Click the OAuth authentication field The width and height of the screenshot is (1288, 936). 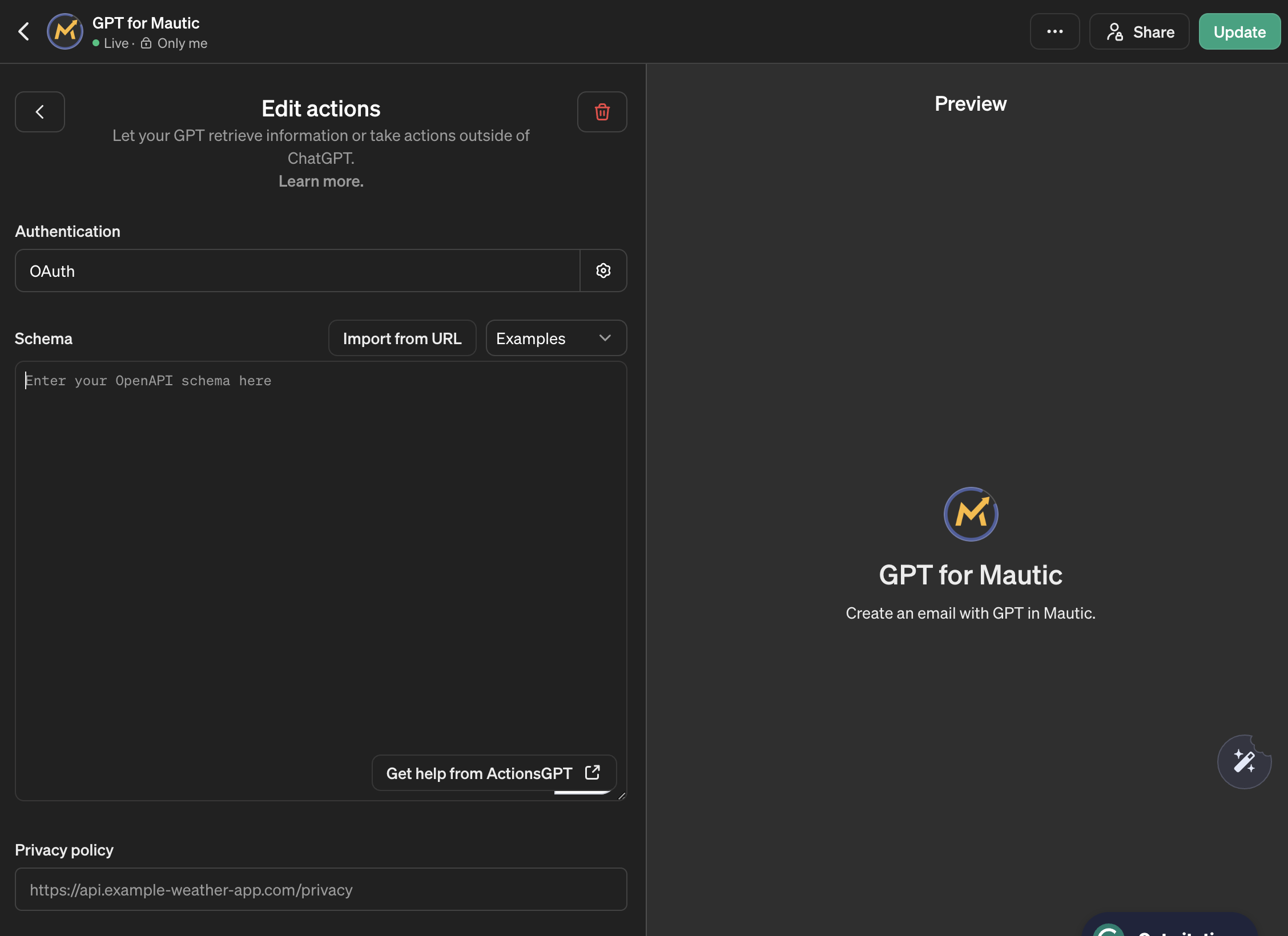click(297, 271)
